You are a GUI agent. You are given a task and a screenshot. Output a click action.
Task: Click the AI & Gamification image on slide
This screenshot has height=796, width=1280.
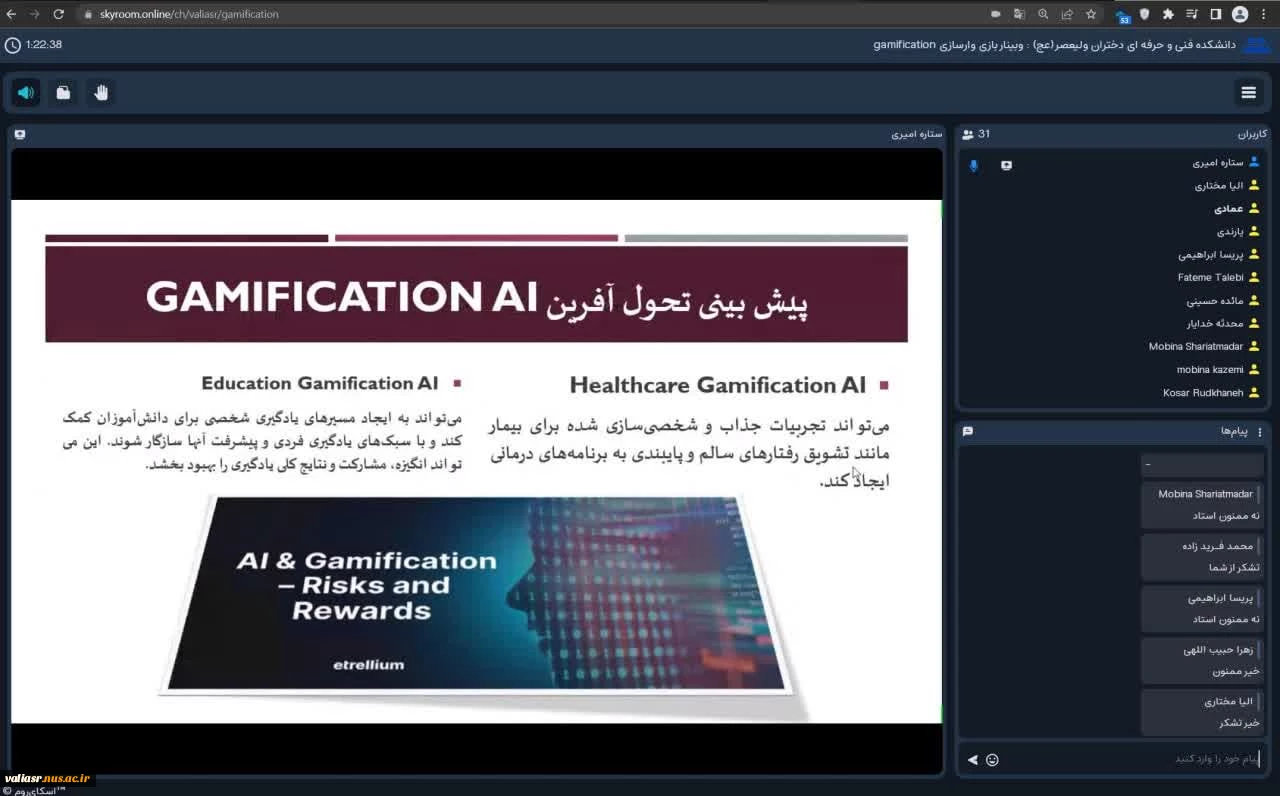(476, 596)
